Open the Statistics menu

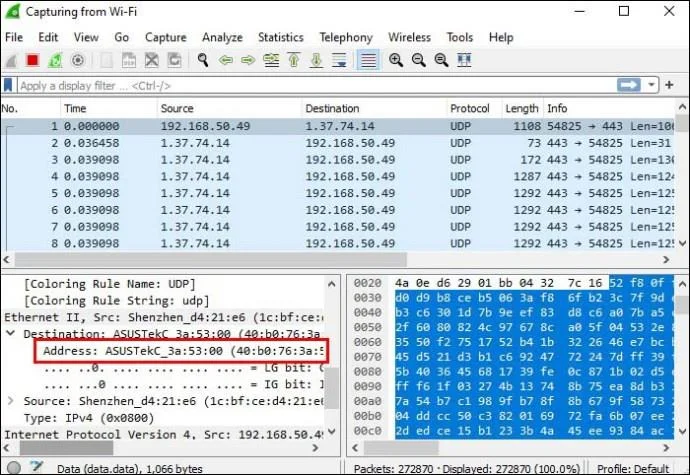281,37
